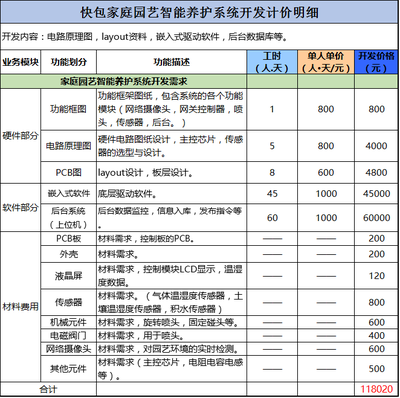Click the 外壳 cell

click(x=69, y=254)
